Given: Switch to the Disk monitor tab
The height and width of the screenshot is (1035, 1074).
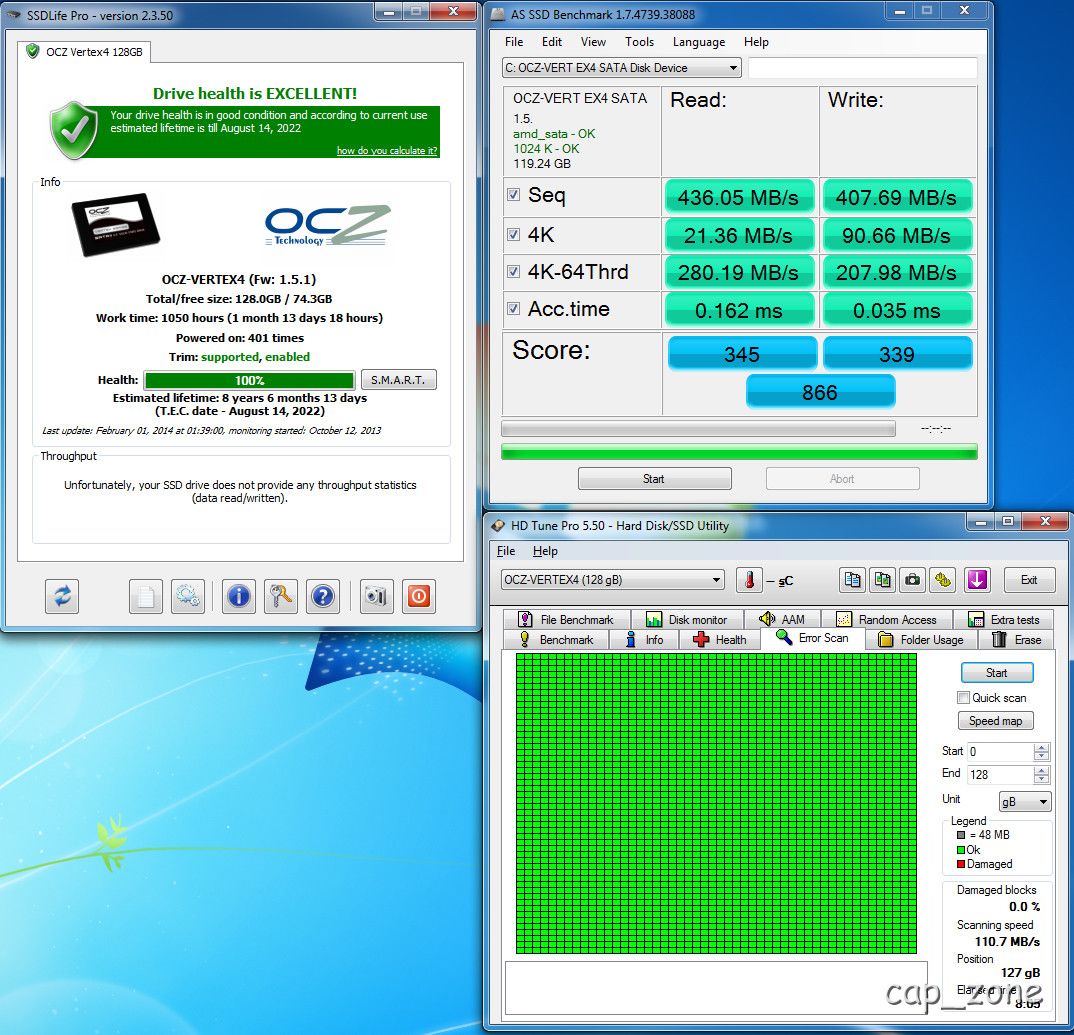Looking at the screenshot, I should coord(686,619).
